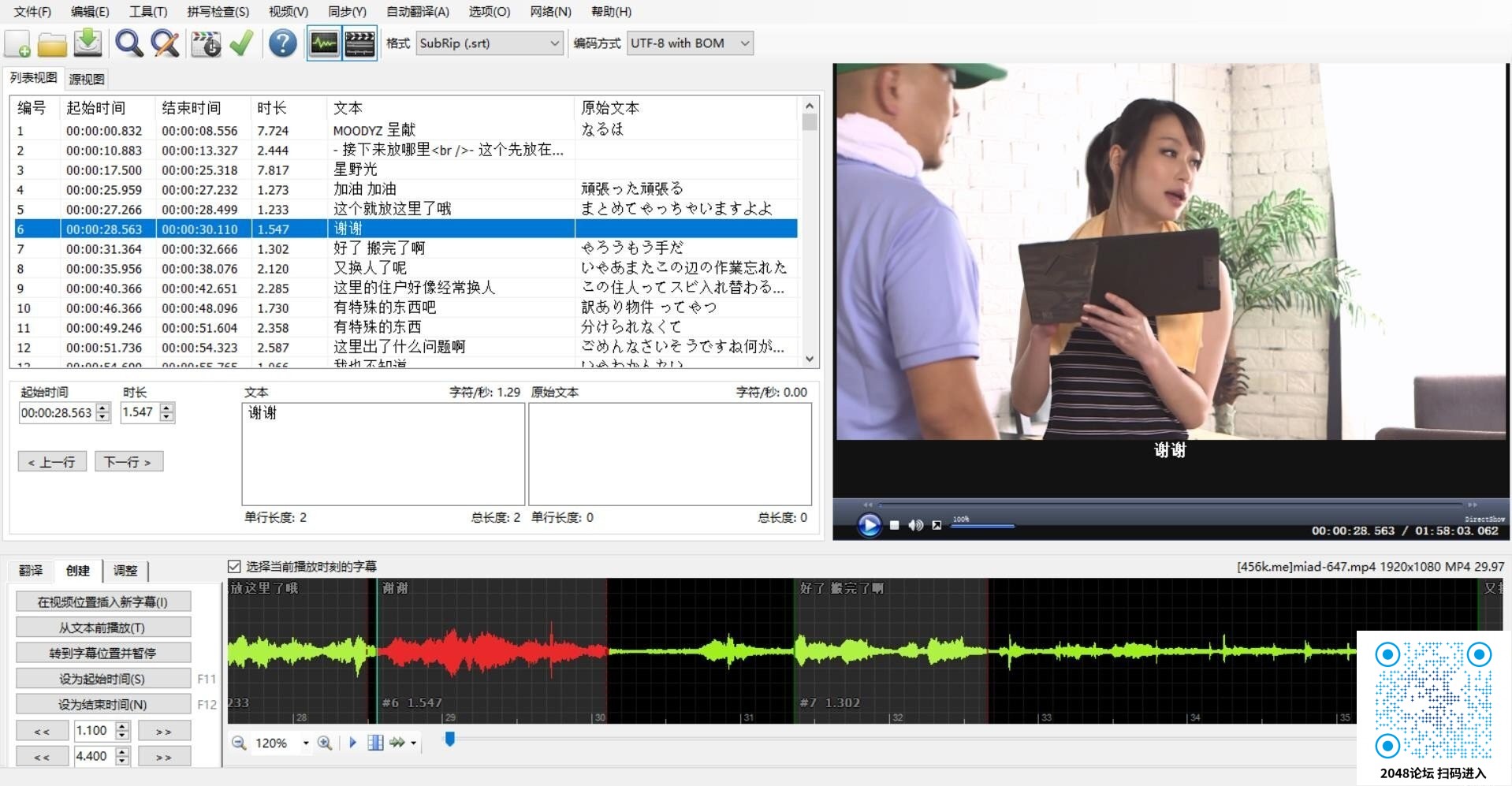Zoom in the waveform magnifier icon
The width and height of the screenshot is (1512, 786).
click(x=324, y=743)
